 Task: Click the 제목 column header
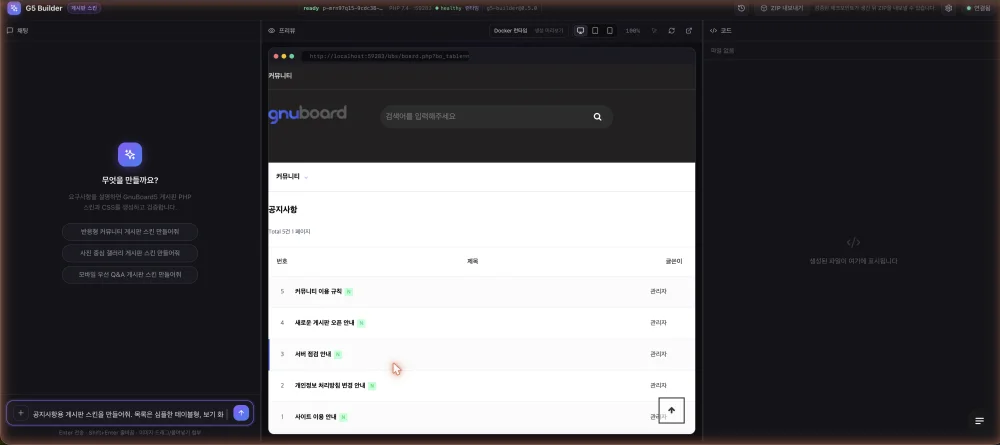coord(473,261)
